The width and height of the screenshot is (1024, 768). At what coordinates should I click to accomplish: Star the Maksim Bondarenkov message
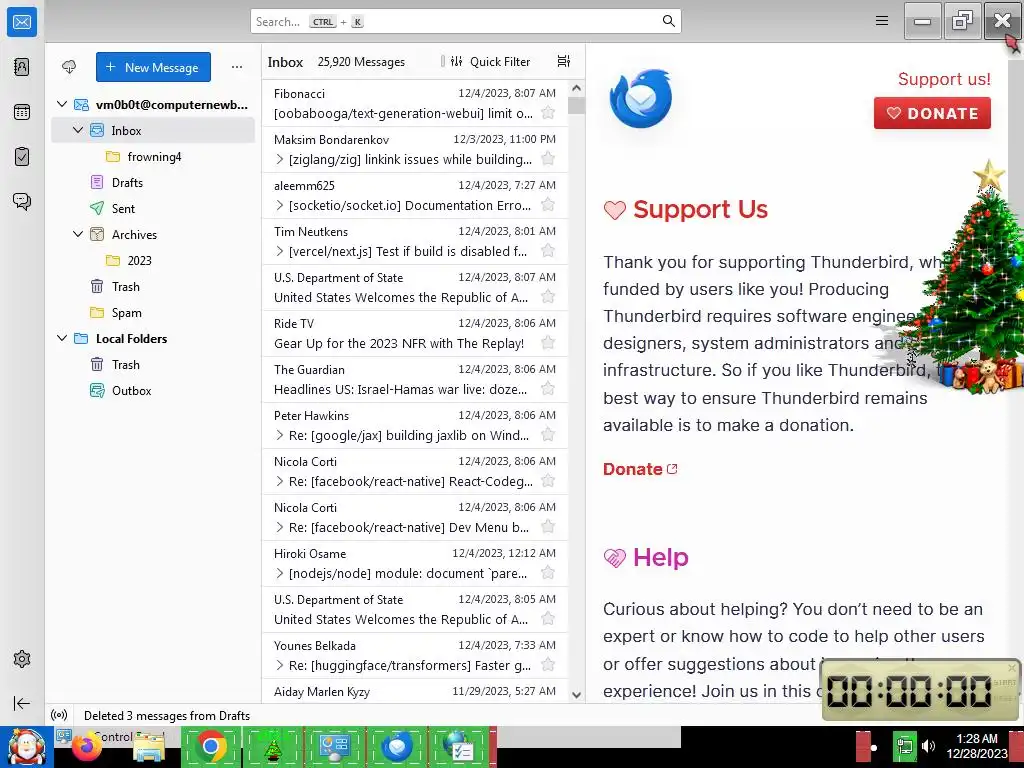[x=548, y=159]
